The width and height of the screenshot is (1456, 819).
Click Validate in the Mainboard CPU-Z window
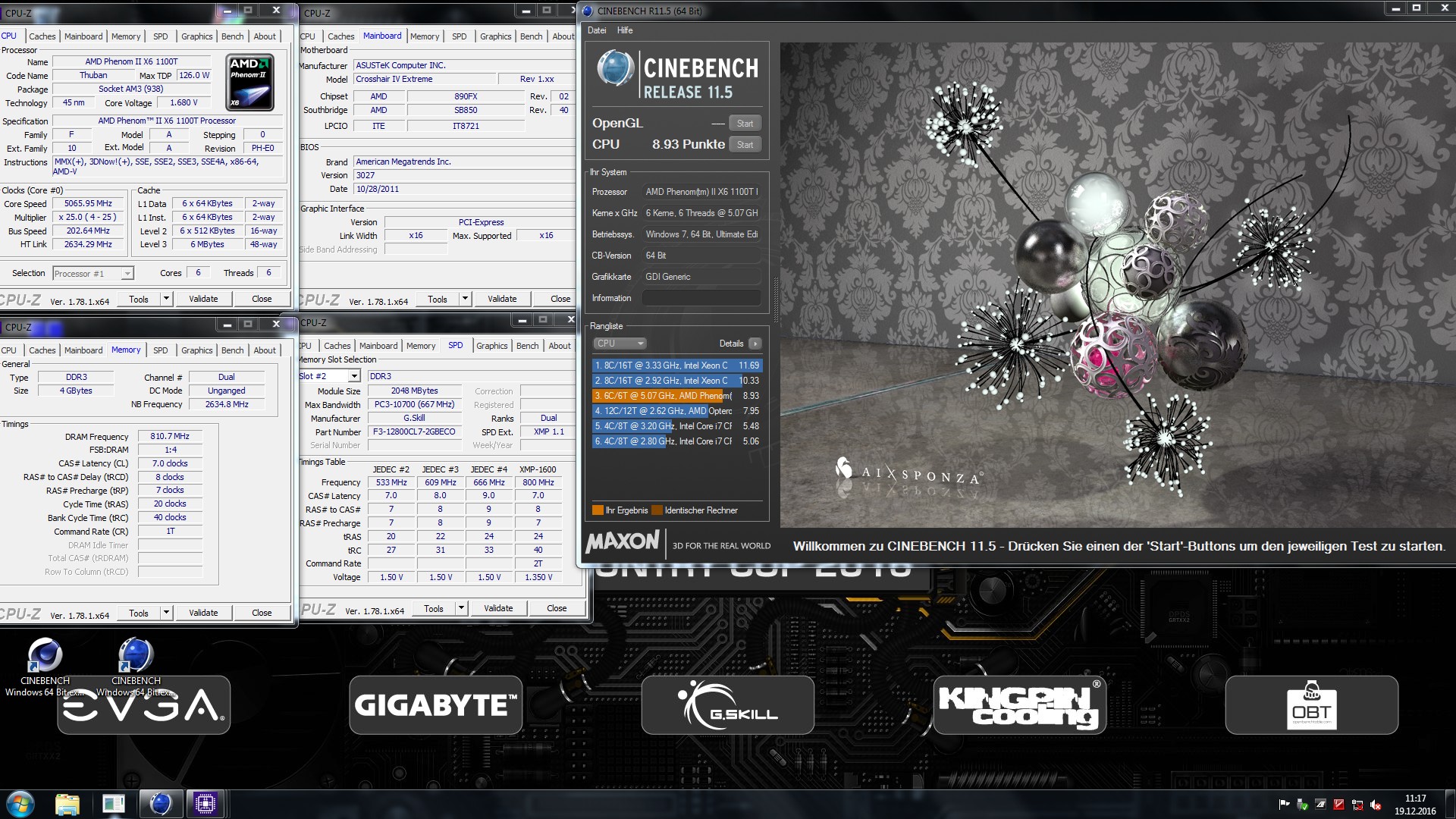[x=502, y=299]
